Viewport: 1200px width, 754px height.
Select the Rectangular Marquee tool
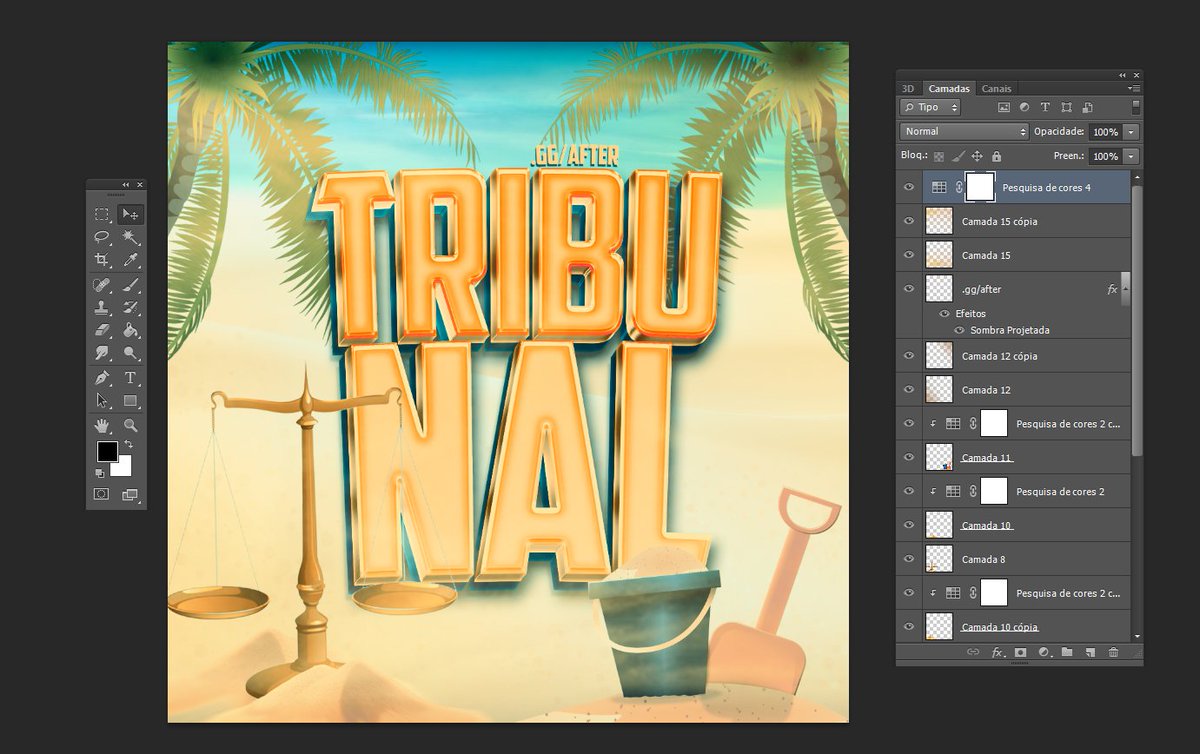tap(102, 214)
